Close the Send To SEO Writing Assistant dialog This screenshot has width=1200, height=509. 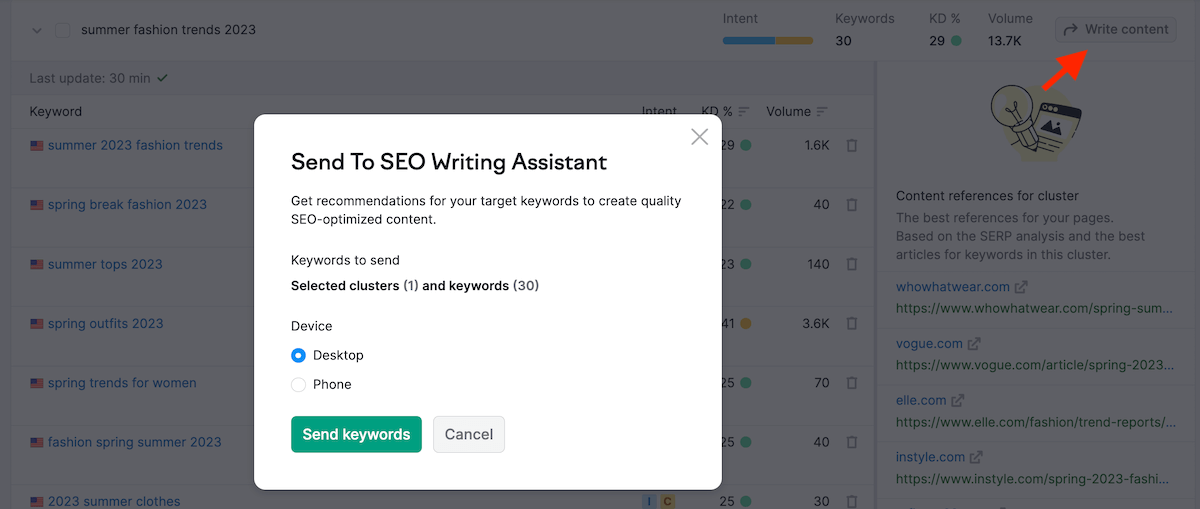[699, 137]
